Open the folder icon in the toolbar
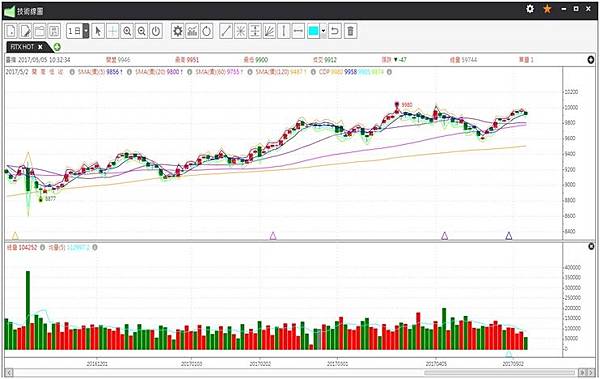 point(40,31)
